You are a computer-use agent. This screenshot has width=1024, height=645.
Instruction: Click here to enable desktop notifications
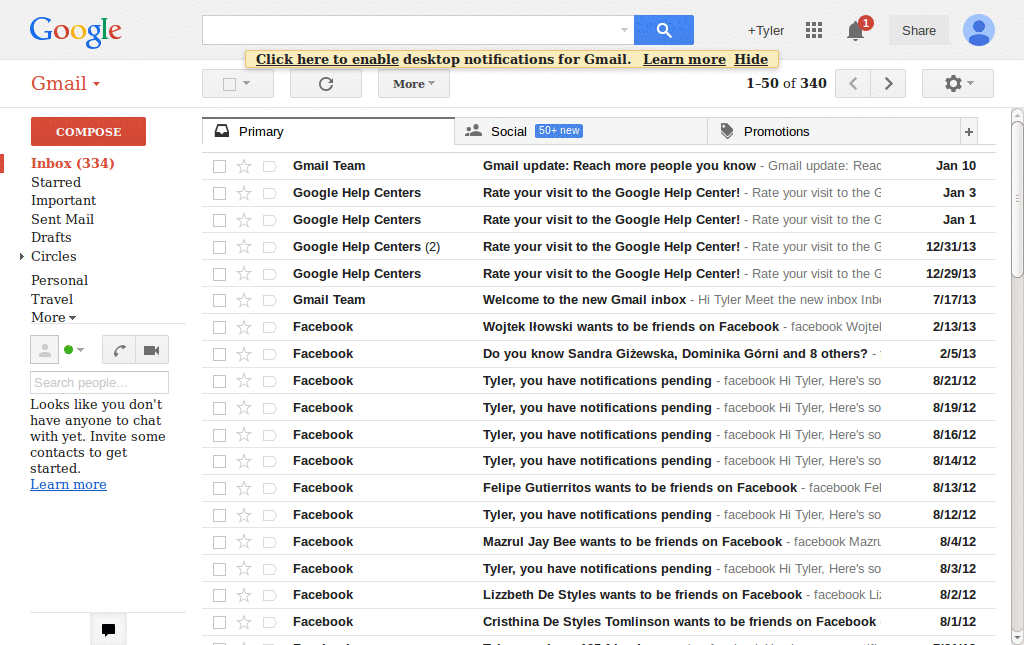pos(327,59)
